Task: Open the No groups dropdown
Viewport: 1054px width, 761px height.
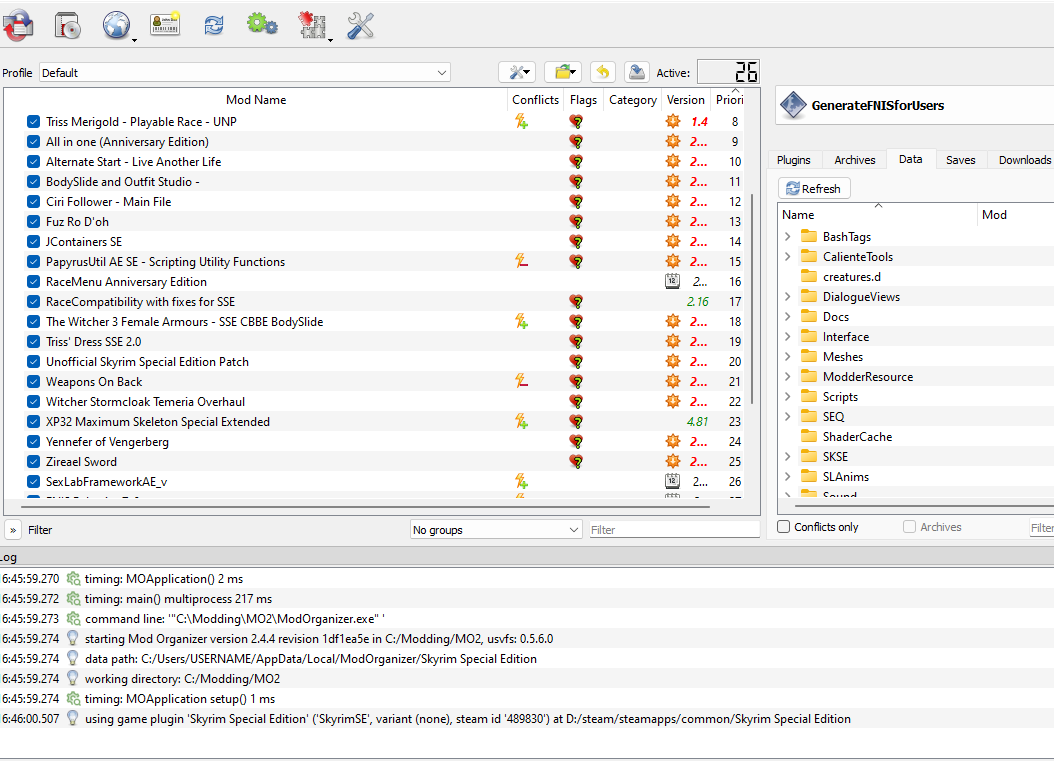Action: [x=496, y=530]
